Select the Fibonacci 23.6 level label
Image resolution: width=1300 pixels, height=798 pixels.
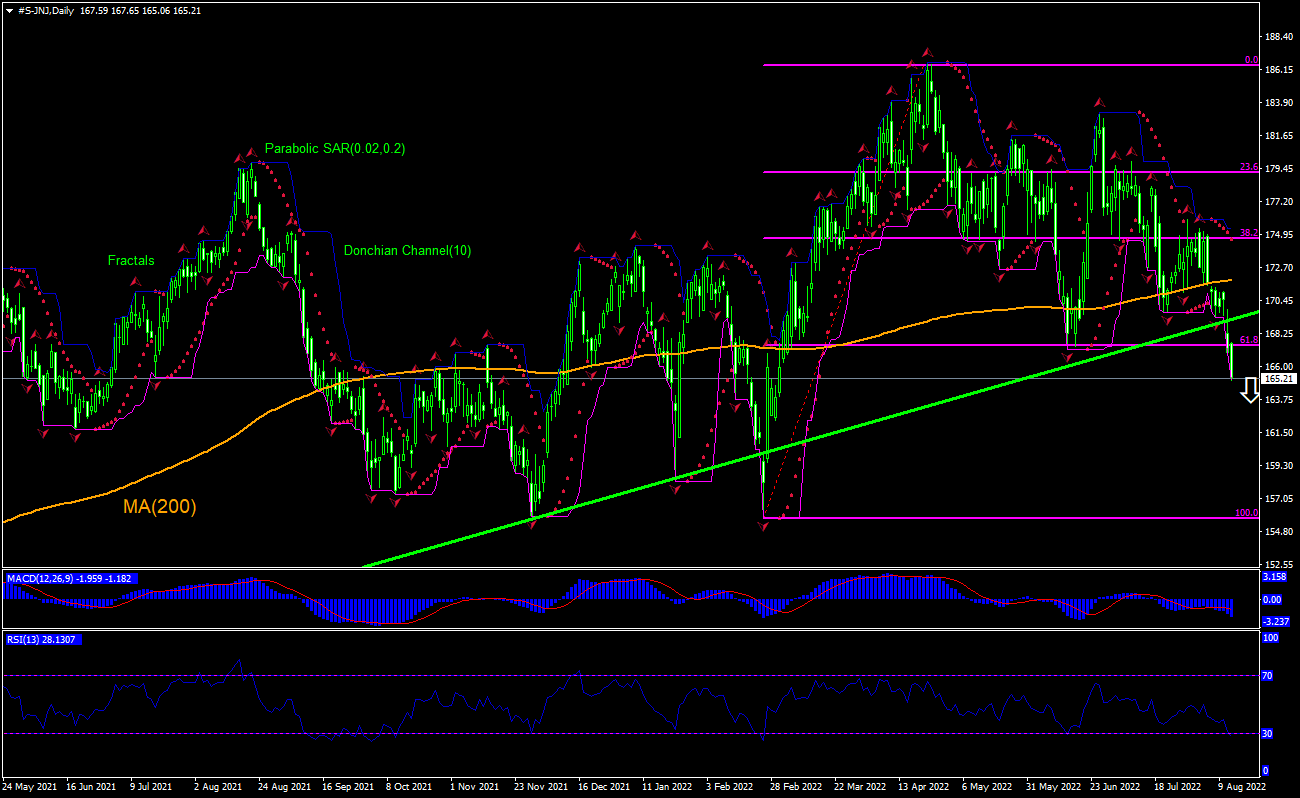pos(1248,167)
